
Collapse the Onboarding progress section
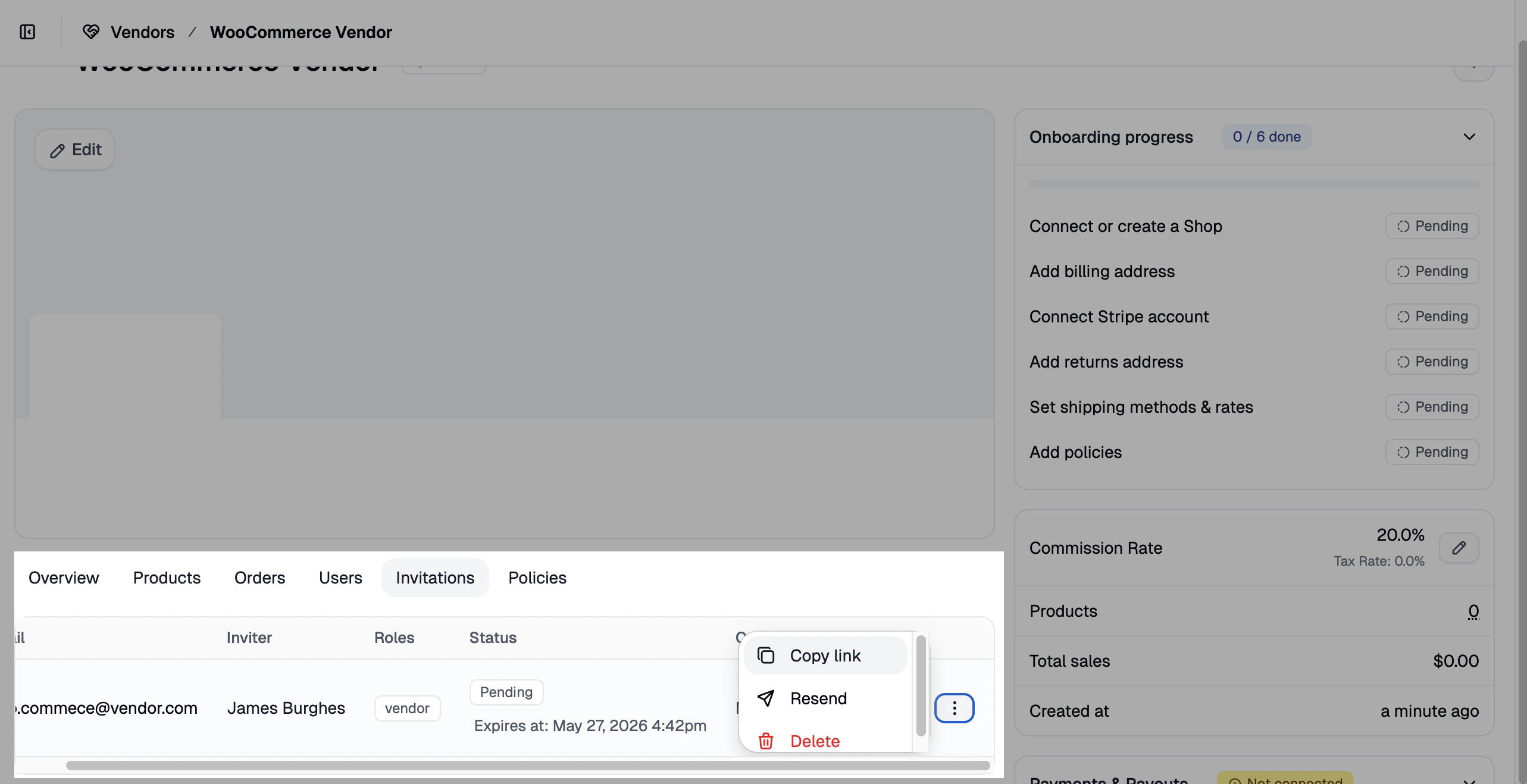point(1469,137)
